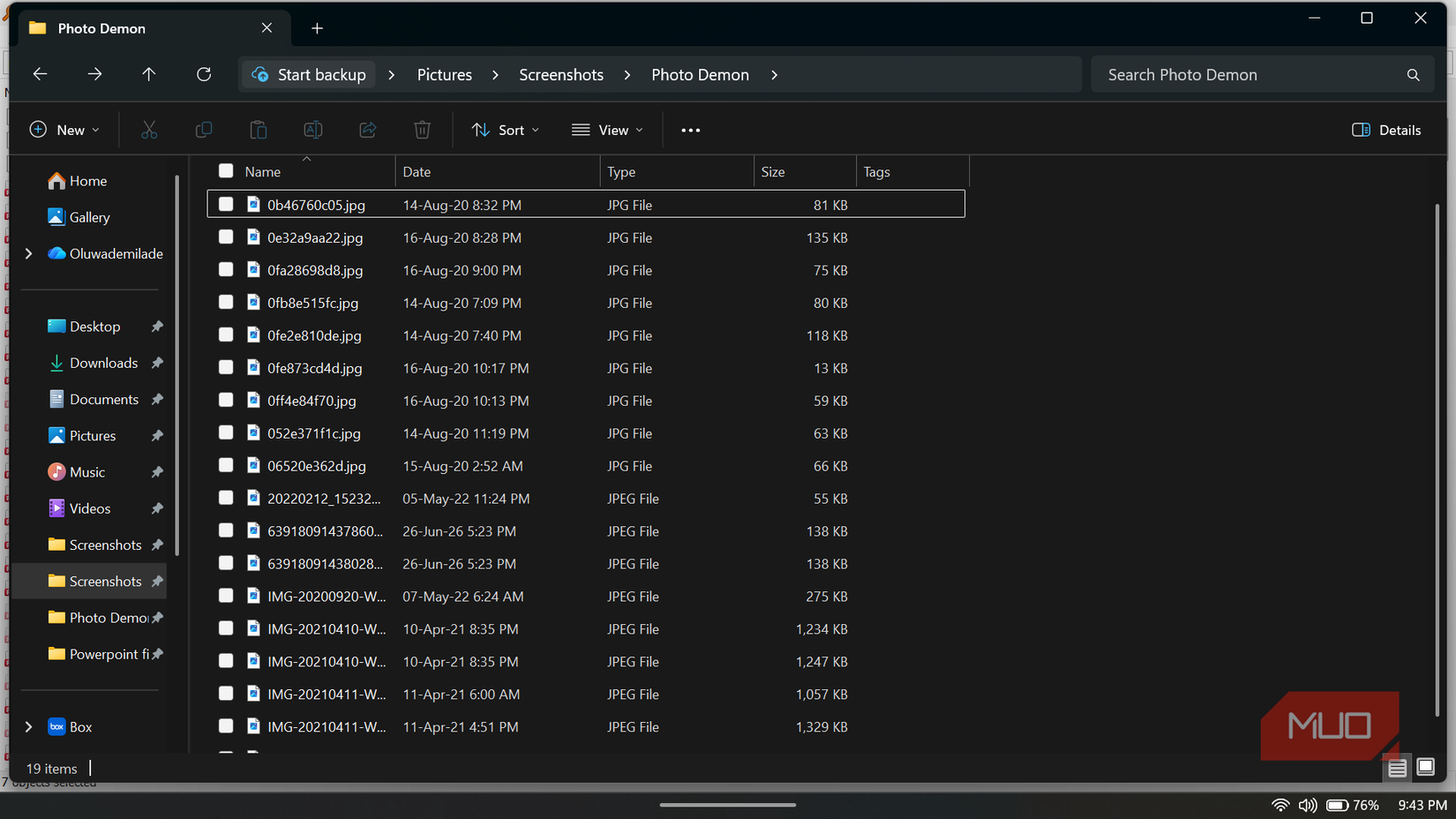
Task: Open Home in navigation pane
Action: pos(78,181)
